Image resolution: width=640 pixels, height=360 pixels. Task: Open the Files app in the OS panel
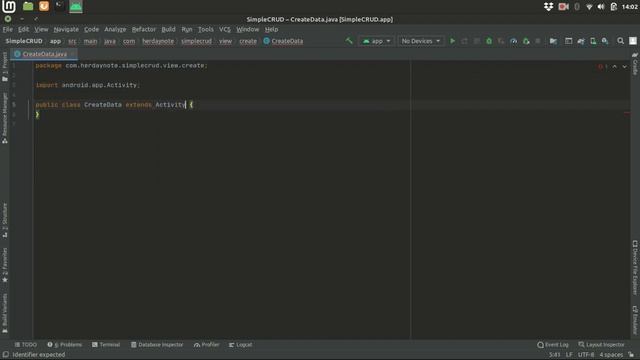tap(28, 6)
